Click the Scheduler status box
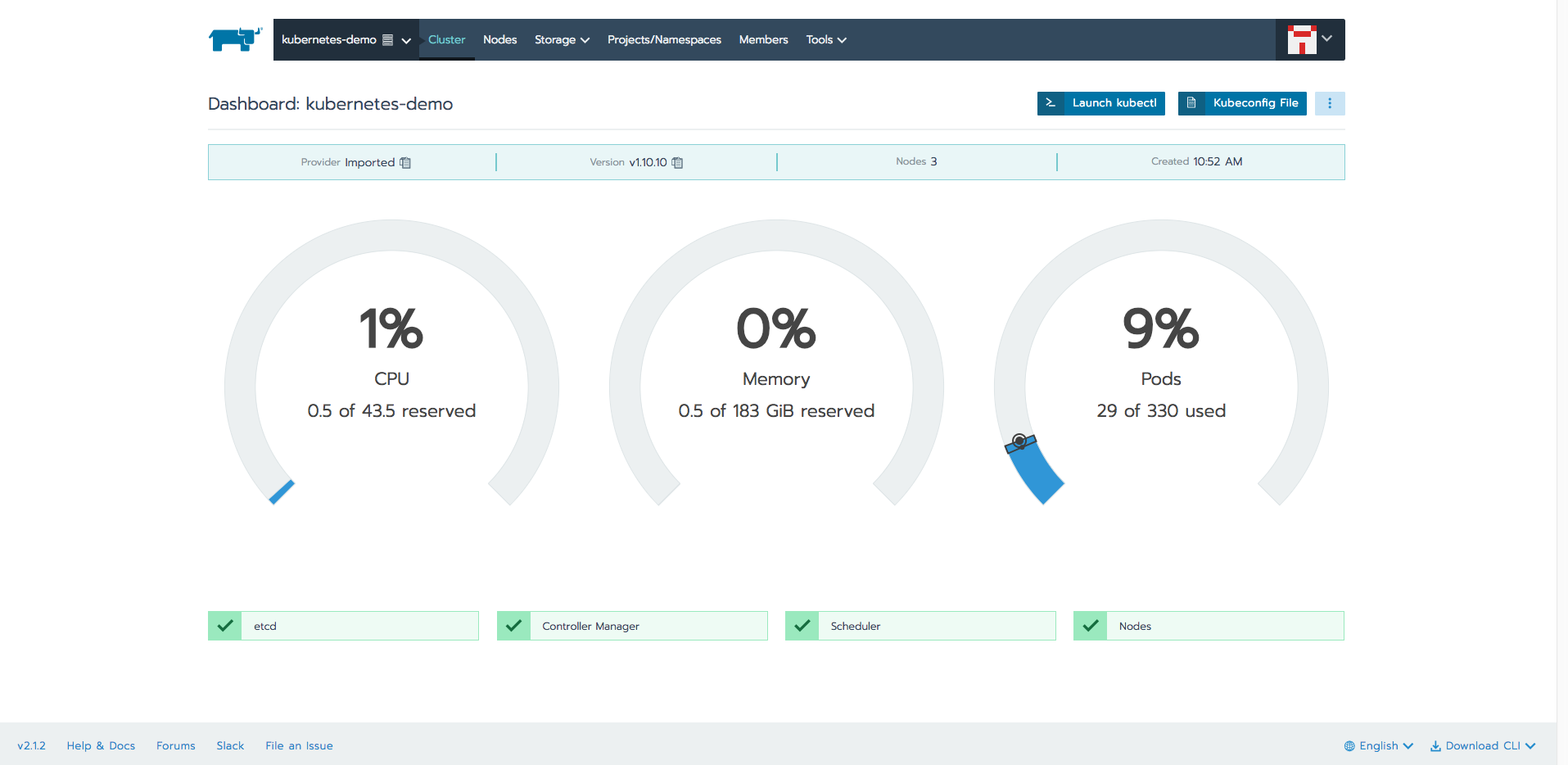The width and height of the screenshot is (1568, 765). (920, 626)
